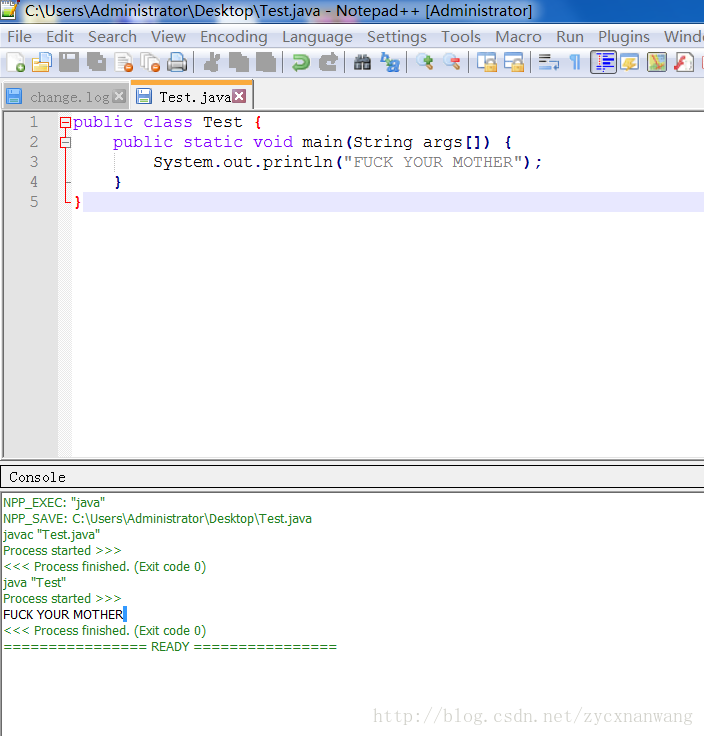Click the Save All icon
Screen dimensions: 704x736
coord(96,62)
